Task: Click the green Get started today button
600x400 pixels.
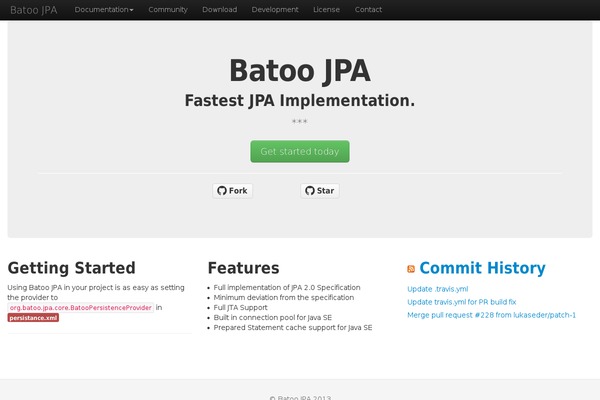Action: [300, 151]
